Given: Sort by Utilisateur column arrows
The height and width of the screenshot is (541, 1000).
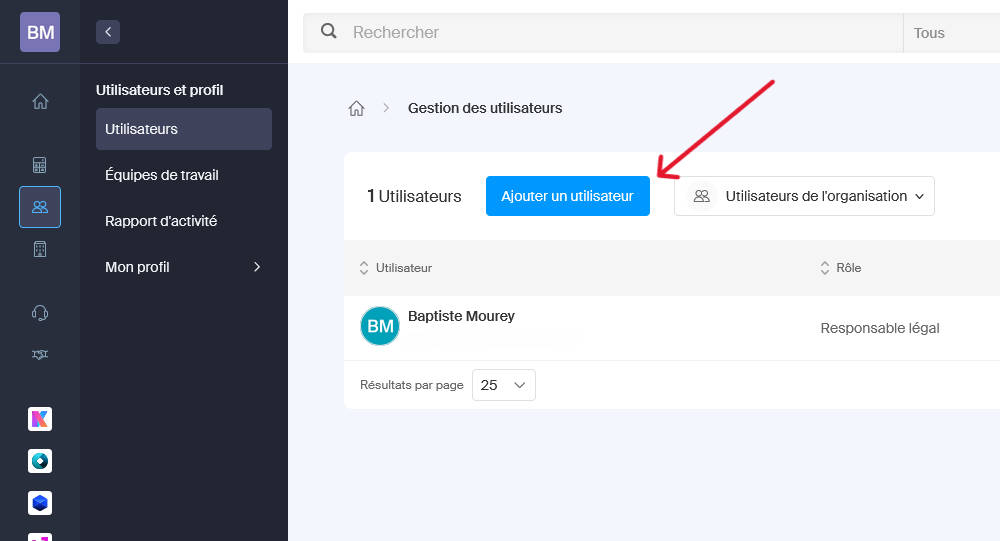Looking at the screenshot, I should (364, 268).
